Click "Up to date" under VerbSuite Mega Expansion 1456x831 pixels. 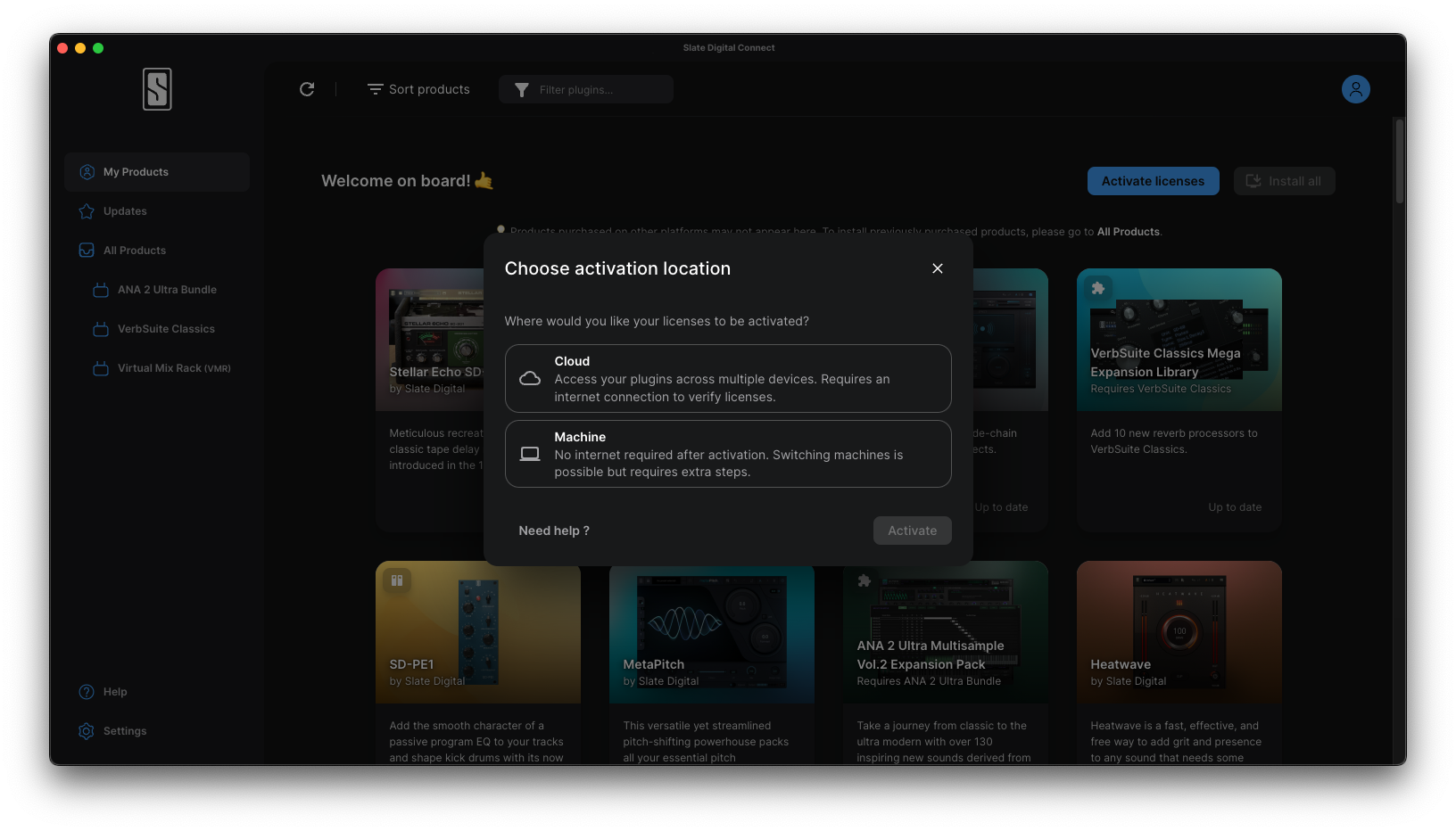click(1235, 507)
